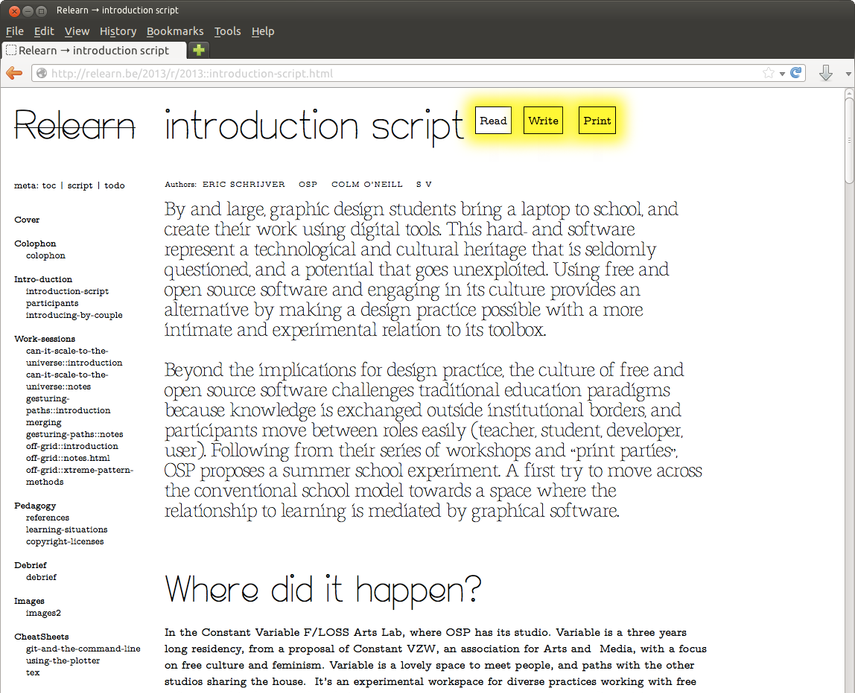Open the Tools menu
This screenshot has height=693, width=855.
click(x=228, y=31)
